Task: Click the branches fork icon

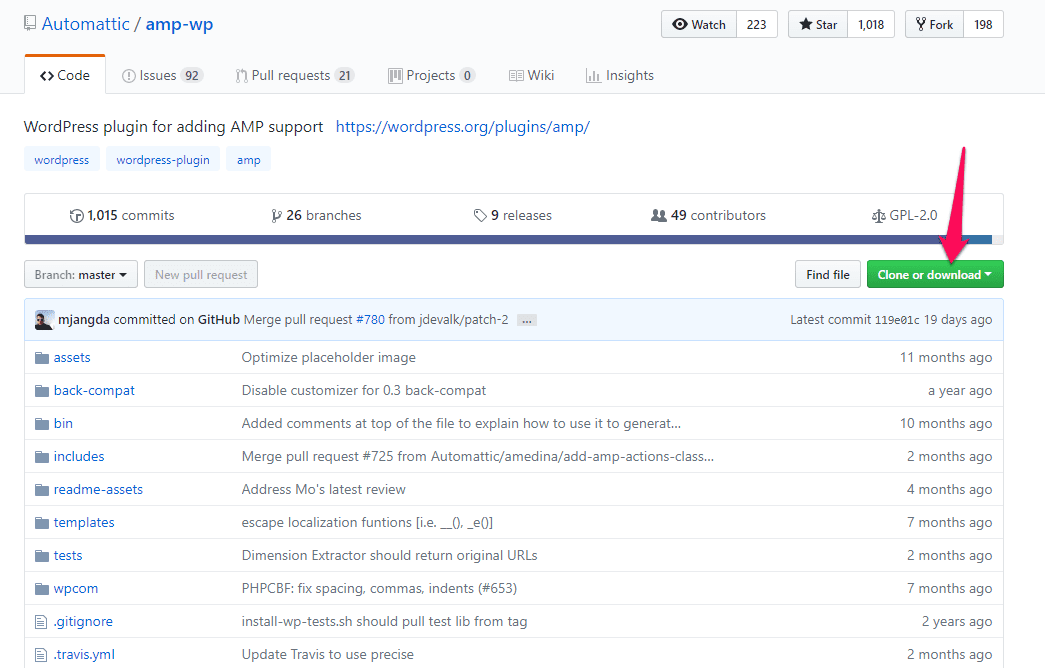Action: pos(276,216)
